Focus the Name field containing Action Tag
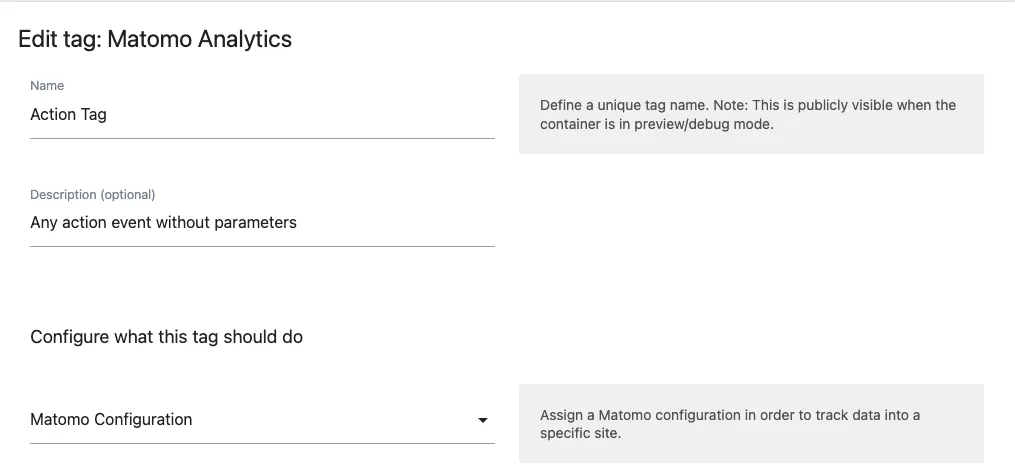This screenshot has height=473, width=1015. (262, 115)
